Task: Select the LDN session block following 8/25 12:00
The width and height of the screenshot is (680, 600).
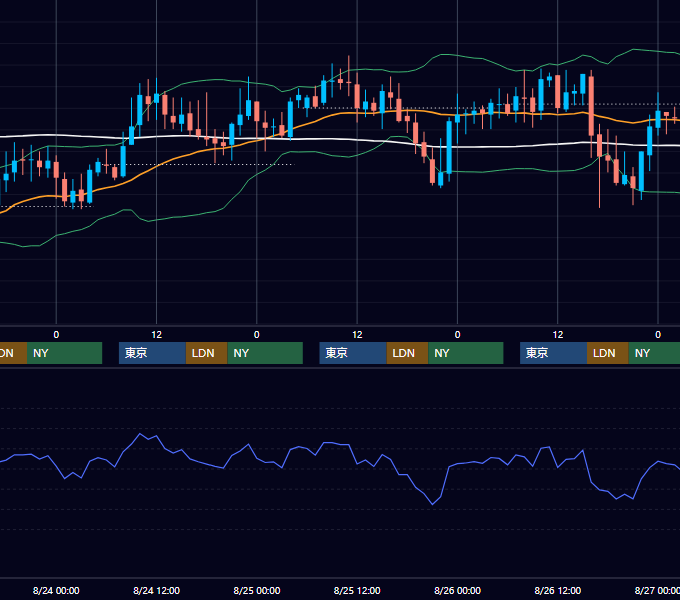Action: (407, 353)
